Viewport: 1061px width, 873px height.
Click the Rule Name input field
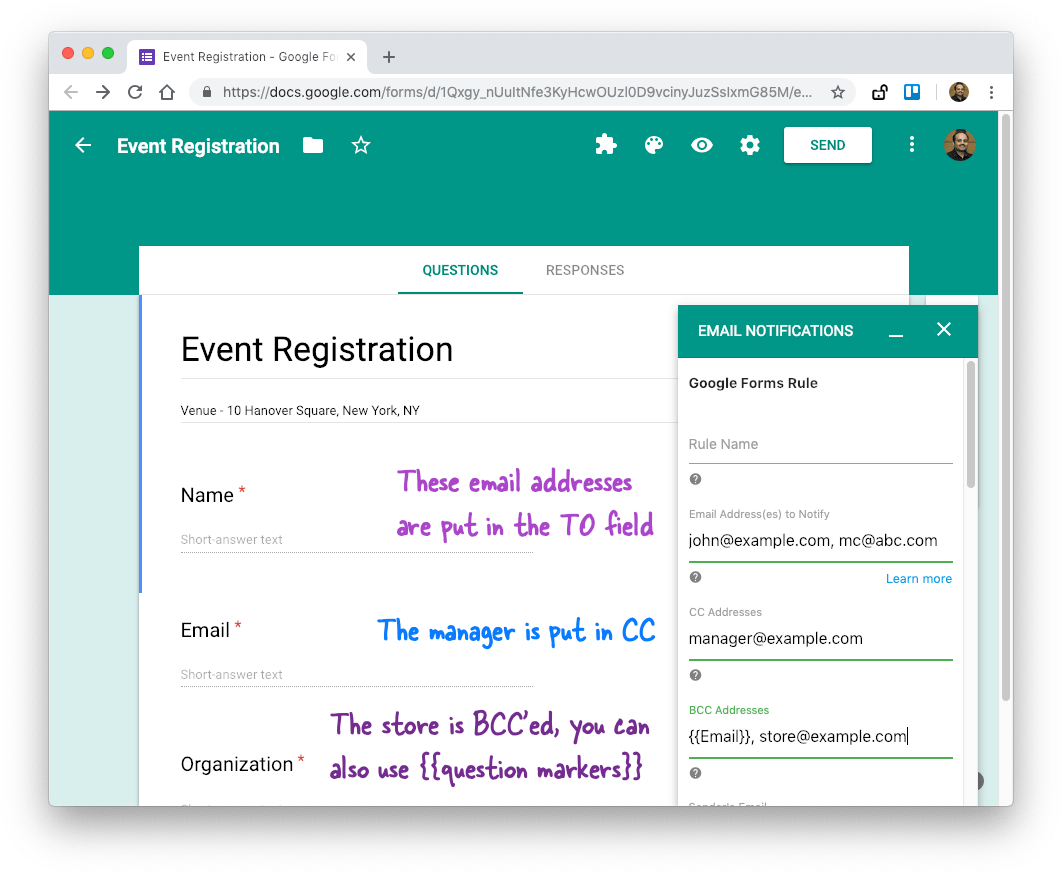tap(820, 444)
